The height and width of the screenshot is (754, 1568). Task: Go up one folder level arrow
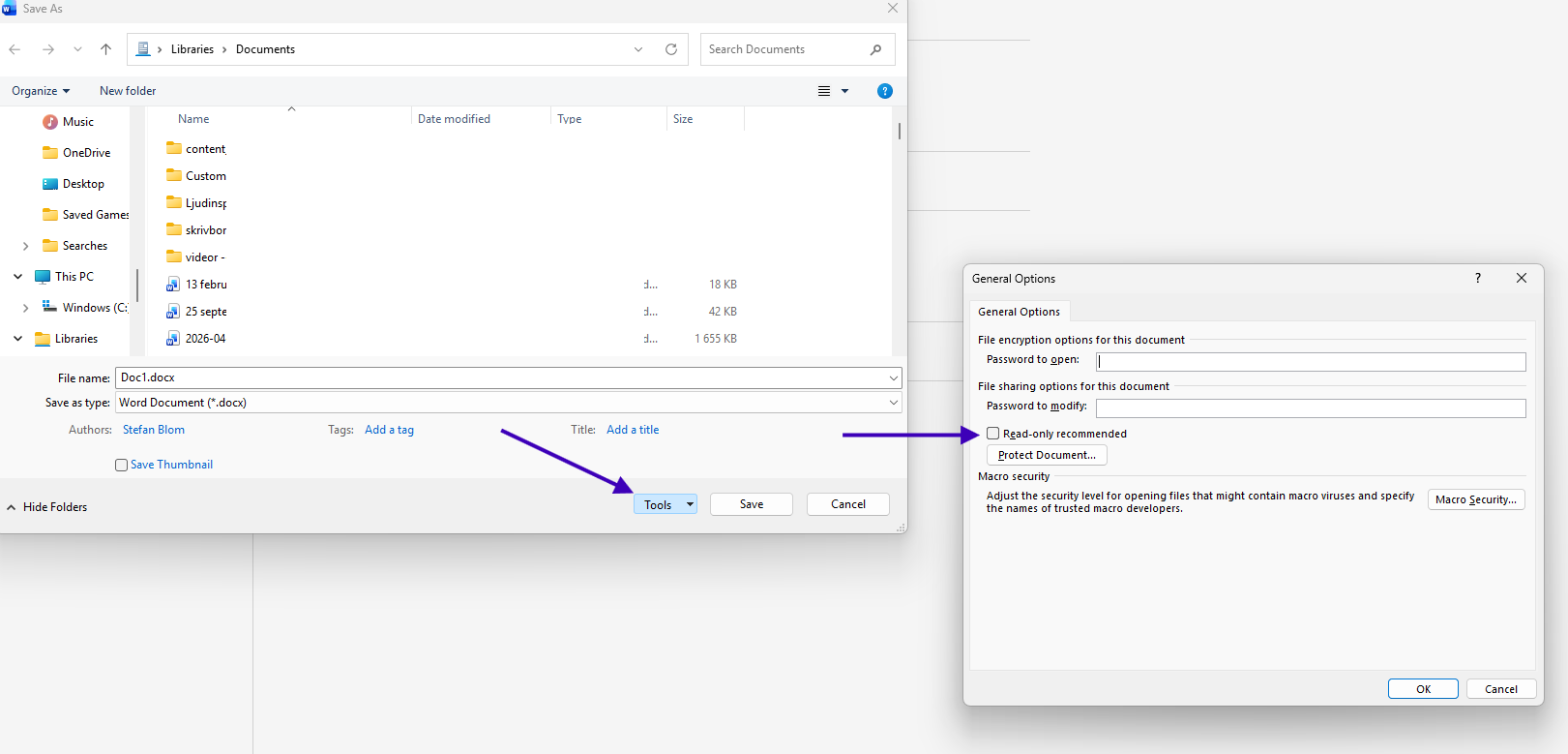[x=106, y=49]
